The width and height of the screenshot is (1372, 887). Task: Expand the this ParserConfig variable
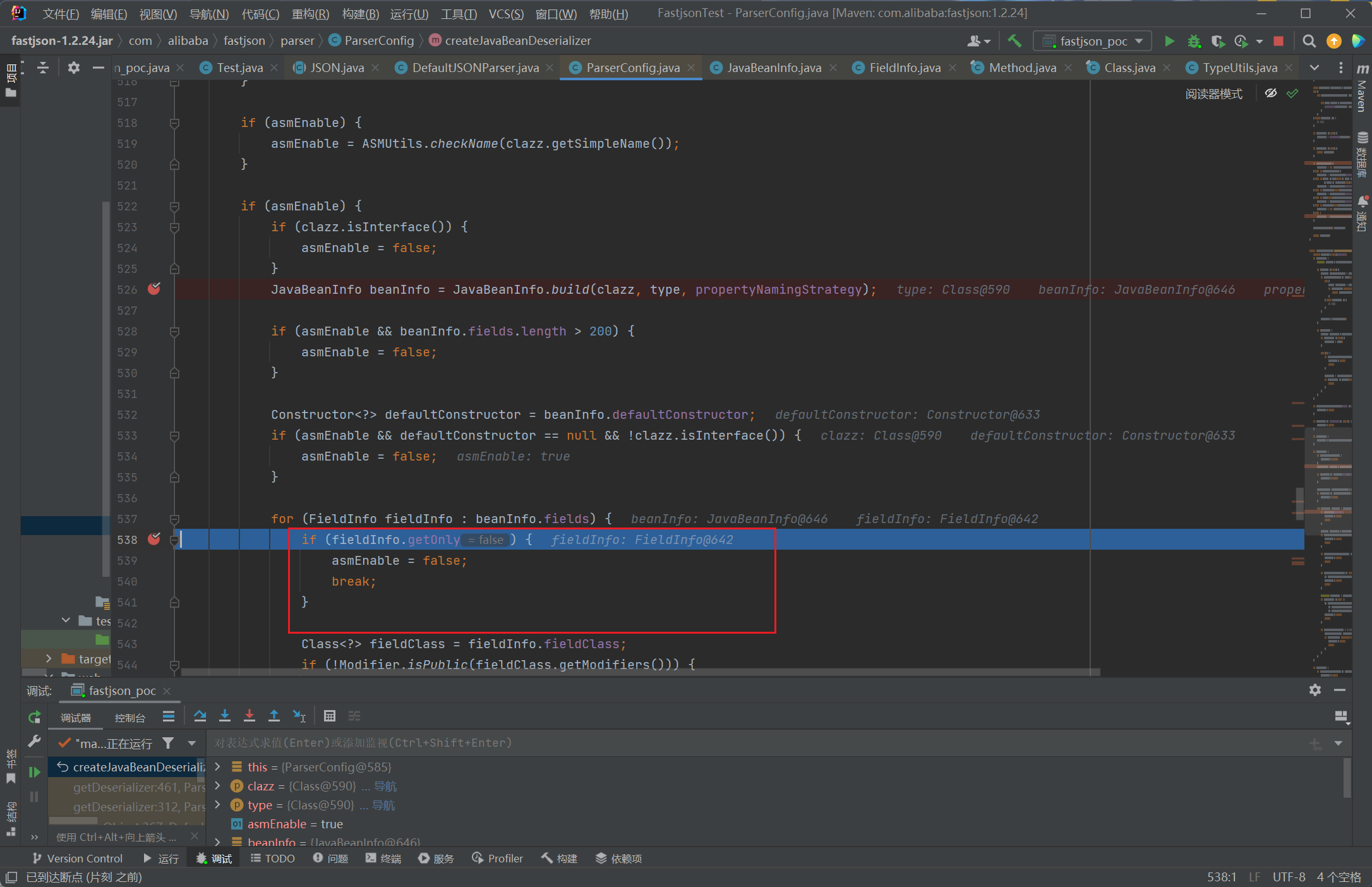point(218,766)
